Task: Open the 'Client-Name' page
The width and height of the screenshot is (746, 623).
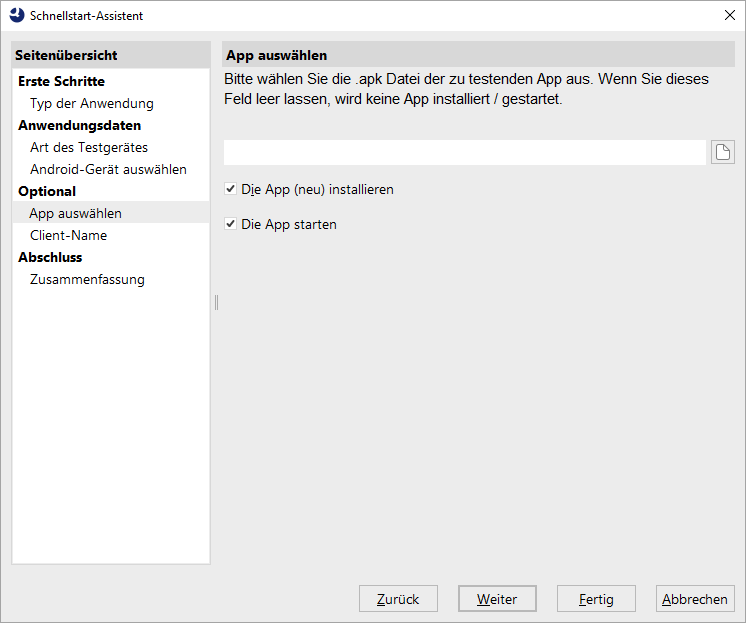Action: point(68,235)
